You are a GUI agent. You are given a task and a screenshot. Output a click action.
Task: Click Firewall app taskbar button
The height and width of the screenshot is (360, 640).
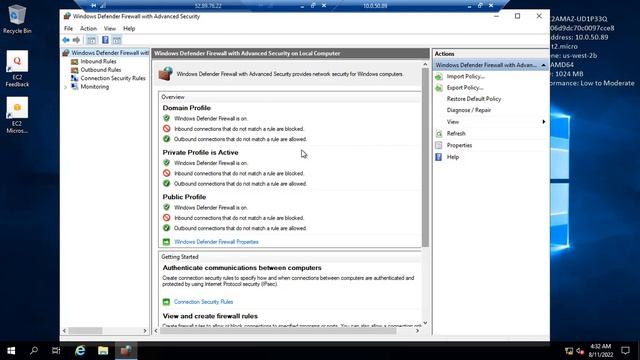point(126,351)
